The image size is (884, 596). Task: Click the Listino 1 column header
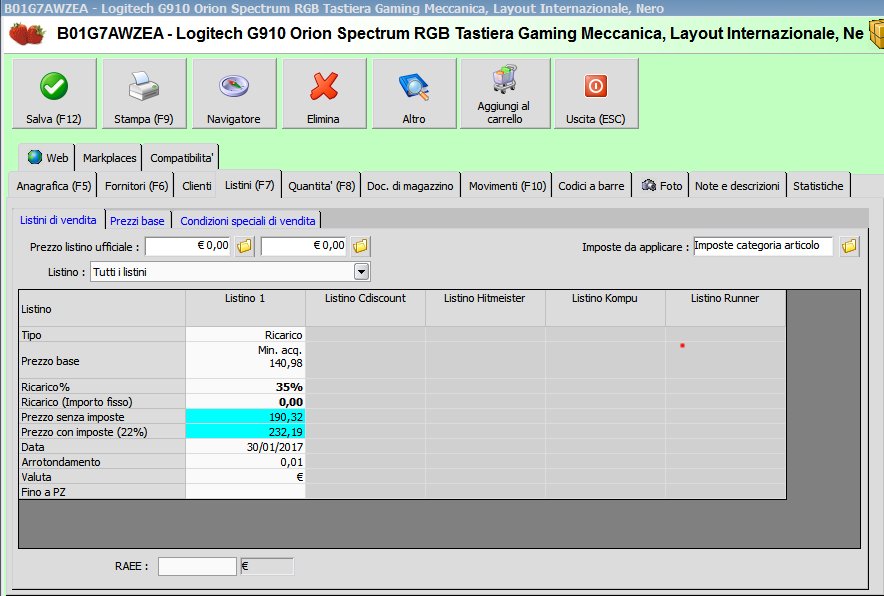click(245, 308)
